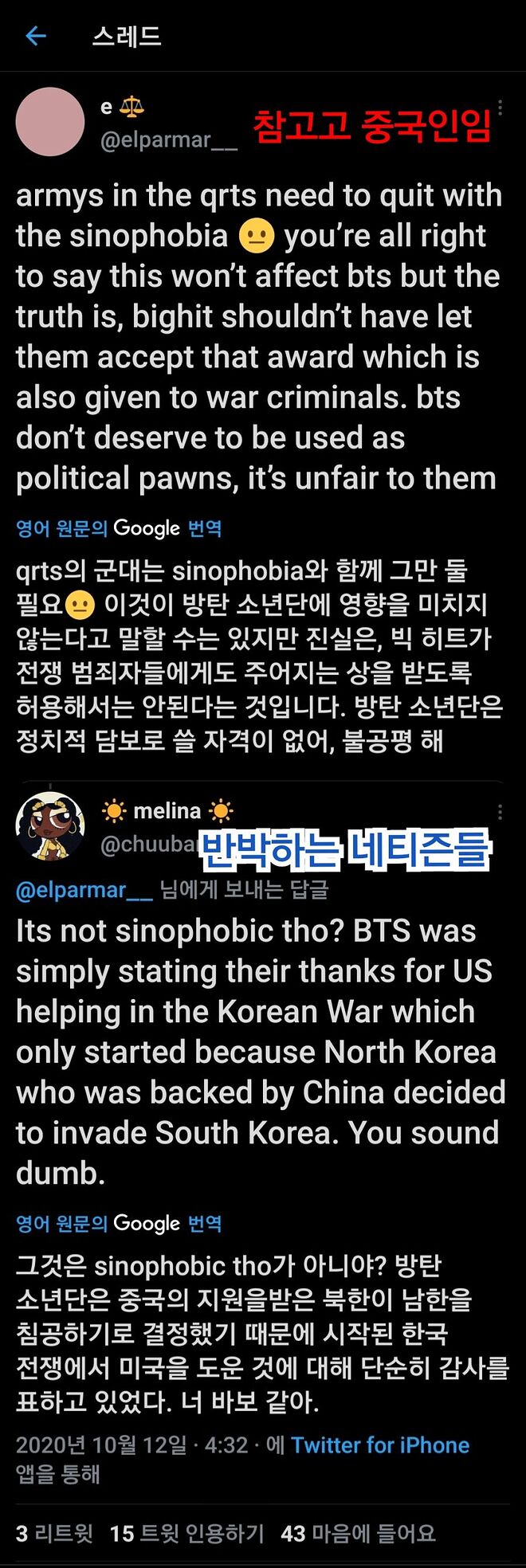The width and height of the screenshot is (526, 1568).
Task: Open the Twitter for iPhone source link
Action: tap(380, 1445)
